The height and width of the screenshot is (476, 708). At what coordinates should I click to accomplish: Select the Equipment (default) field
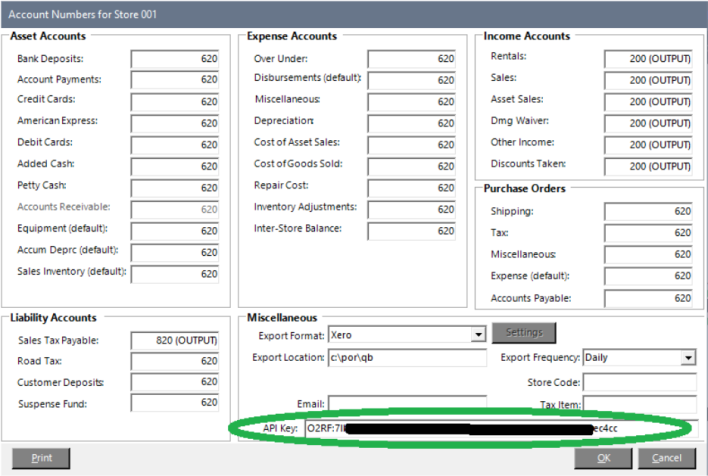[x=175, y=231]
